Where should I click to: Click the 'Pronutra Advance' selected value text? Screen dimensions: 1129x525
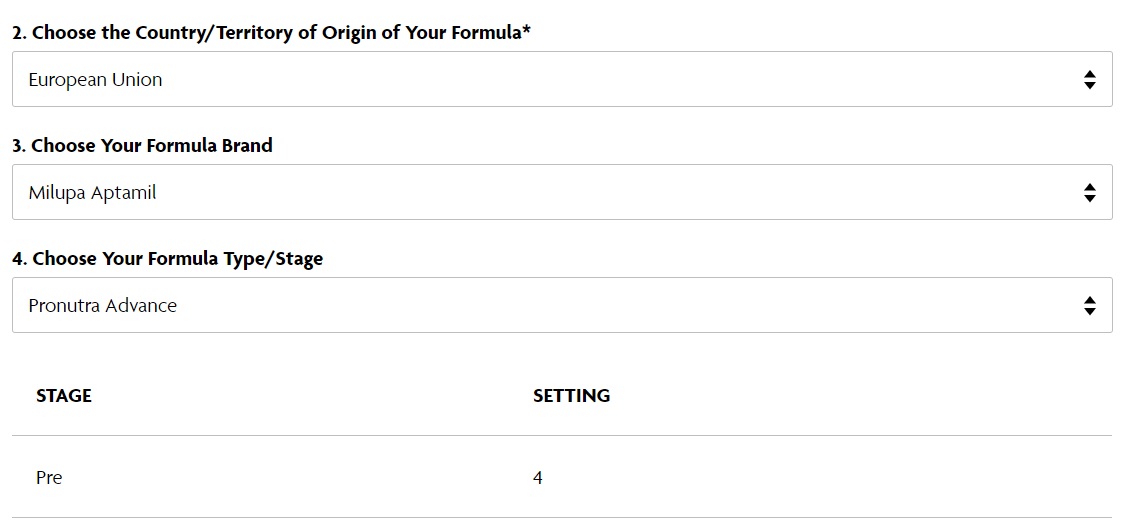[x=102, y=305]
